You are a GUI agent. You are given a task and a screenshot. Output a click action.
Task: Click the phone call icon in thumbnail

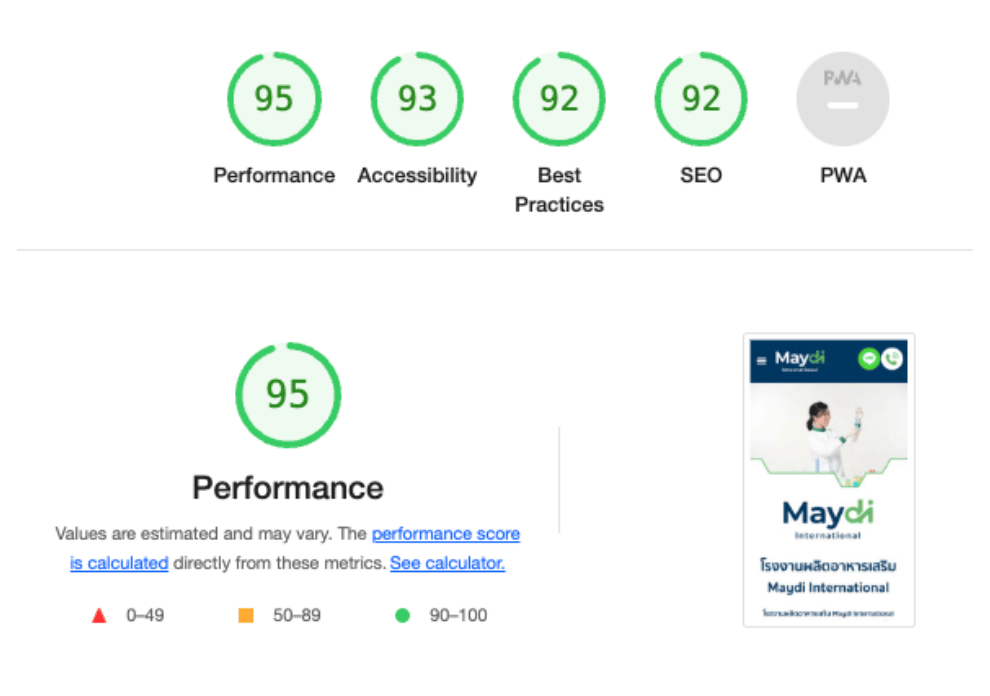(x=892, y=359)
